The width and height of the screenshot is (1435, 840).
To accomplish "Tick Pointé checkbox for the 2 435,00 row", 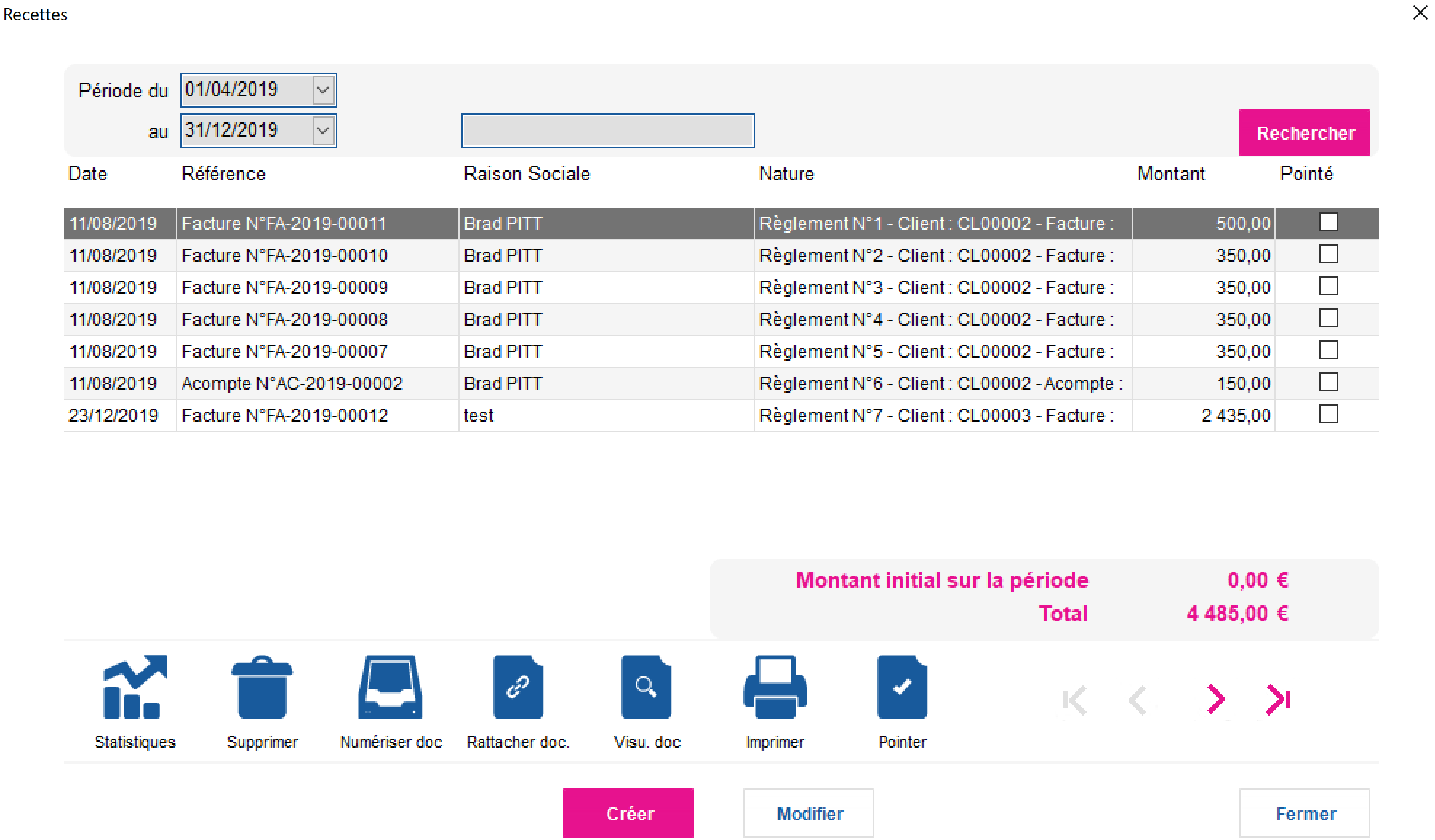I will 1328,415.
